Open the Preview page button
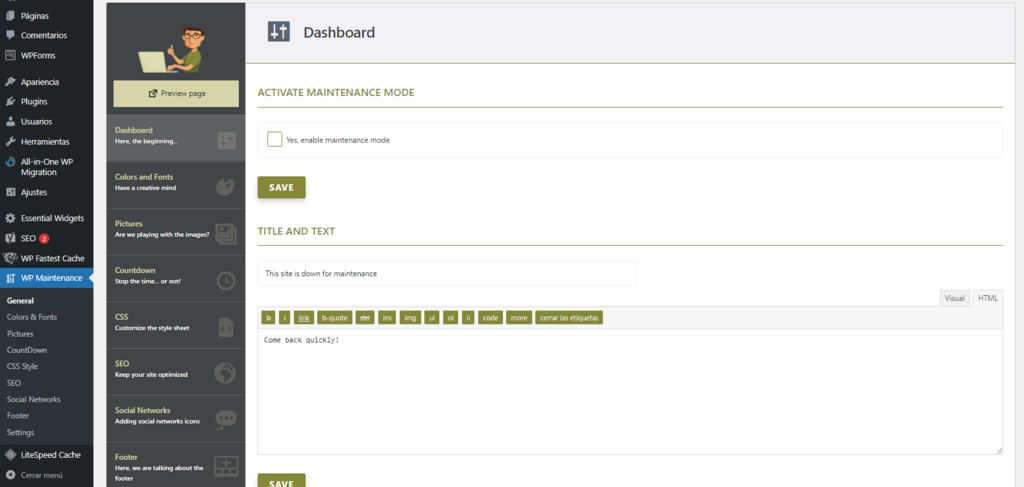 [x=176, y=93]
